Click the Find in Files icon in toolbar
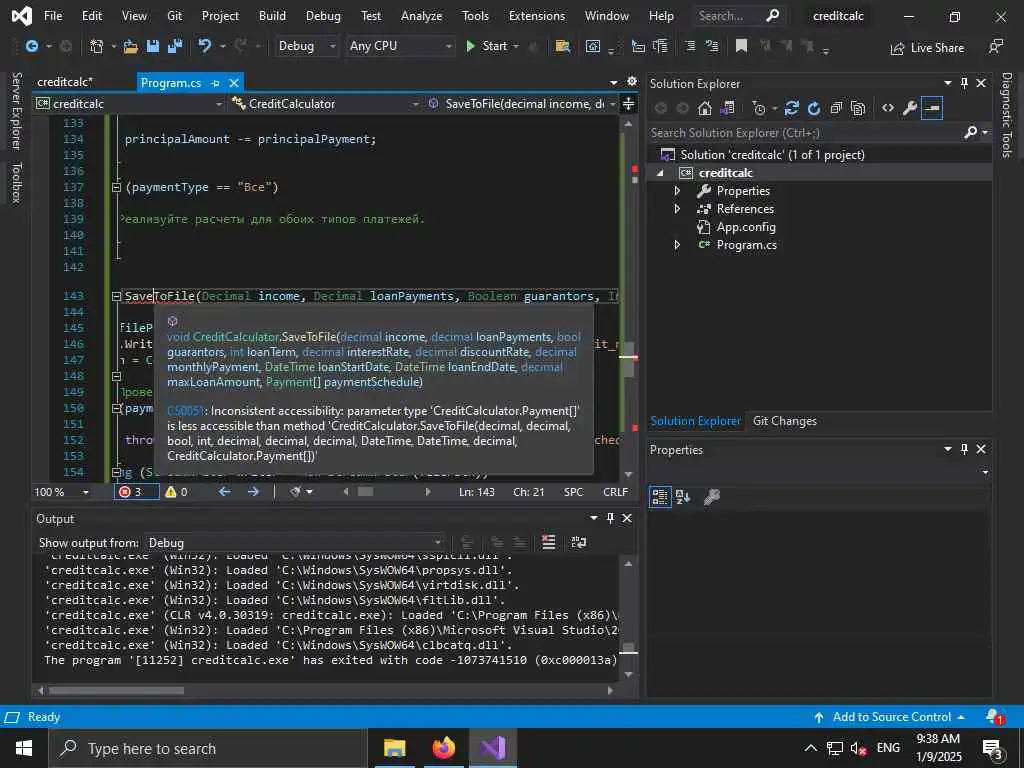This screenshot has width=1024, height=768. tap(562, 46)
